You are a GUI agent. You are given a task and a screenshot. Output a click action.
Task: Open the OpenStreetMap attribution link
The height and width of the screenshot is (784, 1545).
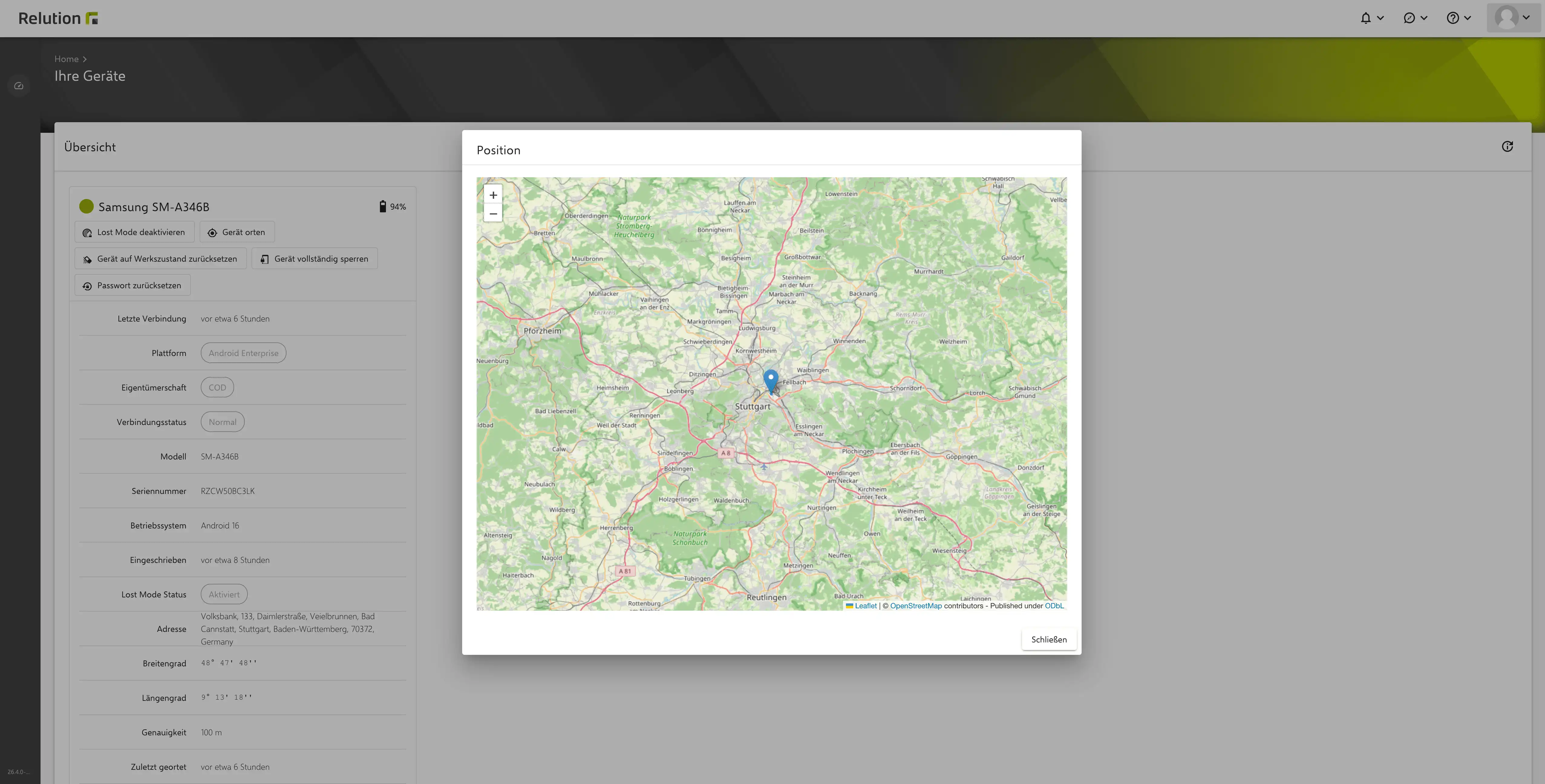point(916,606)
